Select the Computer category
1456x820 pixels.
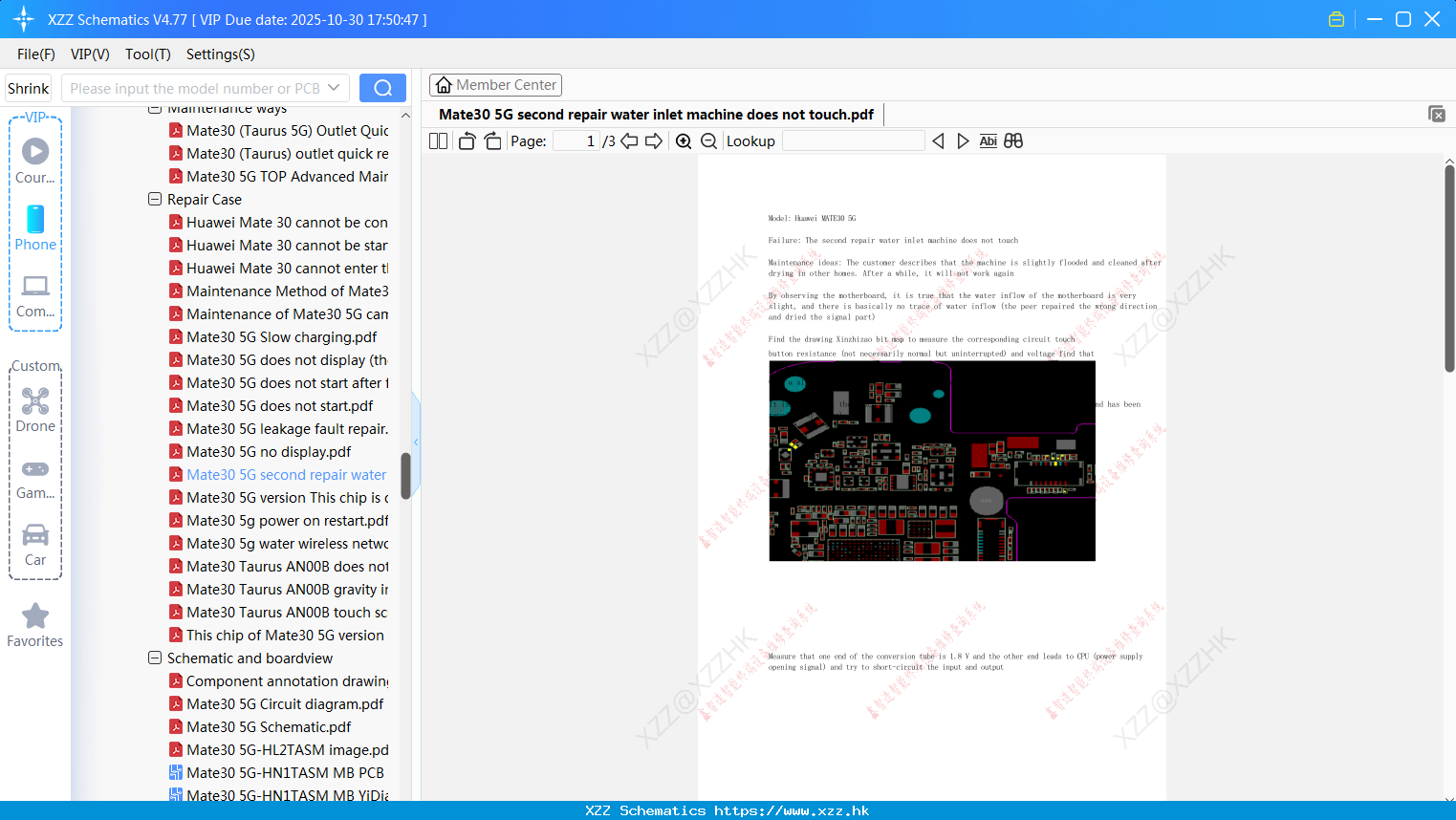[x=35, y=296]
